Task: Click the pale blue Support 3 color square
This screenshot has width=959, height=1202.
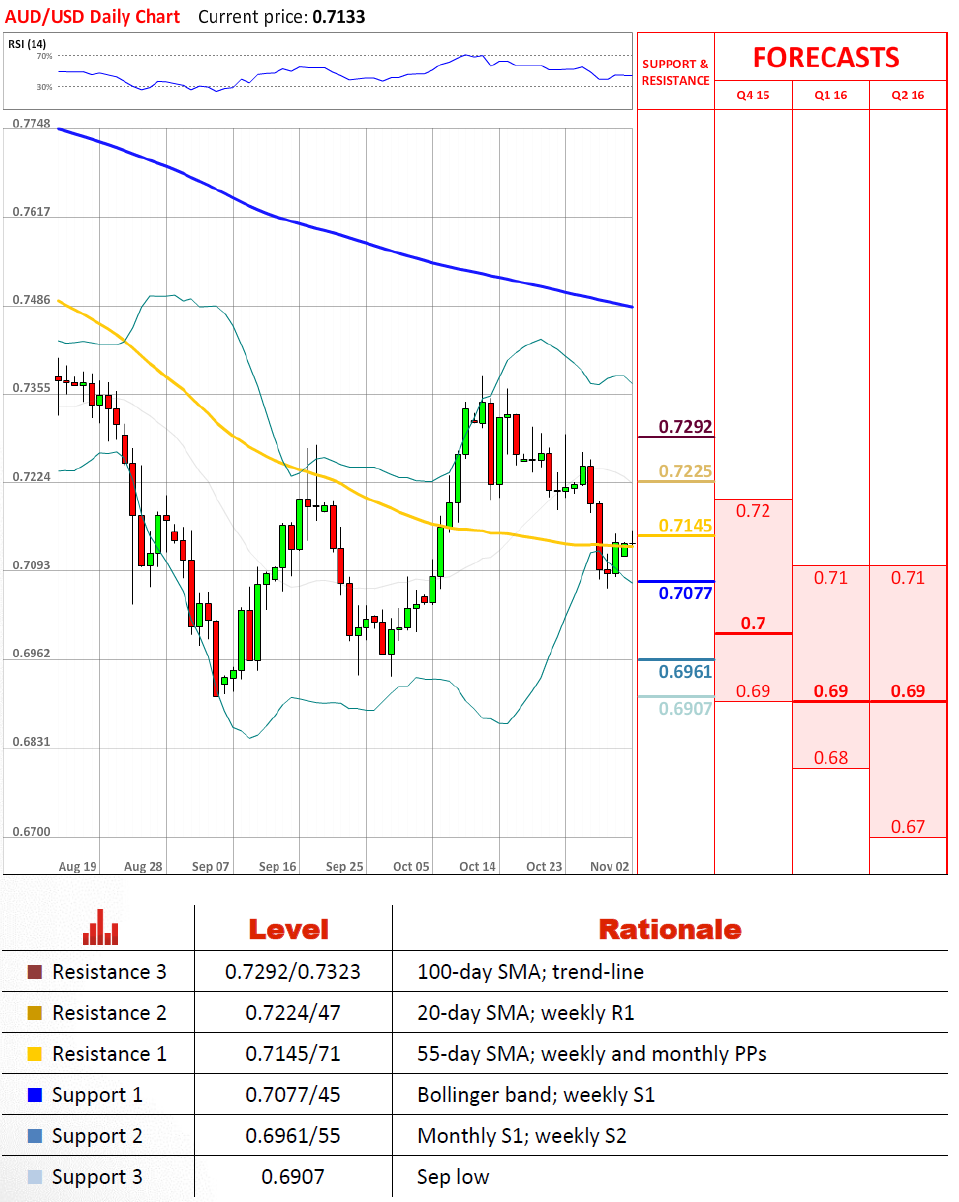Action: click(36, 1177)
